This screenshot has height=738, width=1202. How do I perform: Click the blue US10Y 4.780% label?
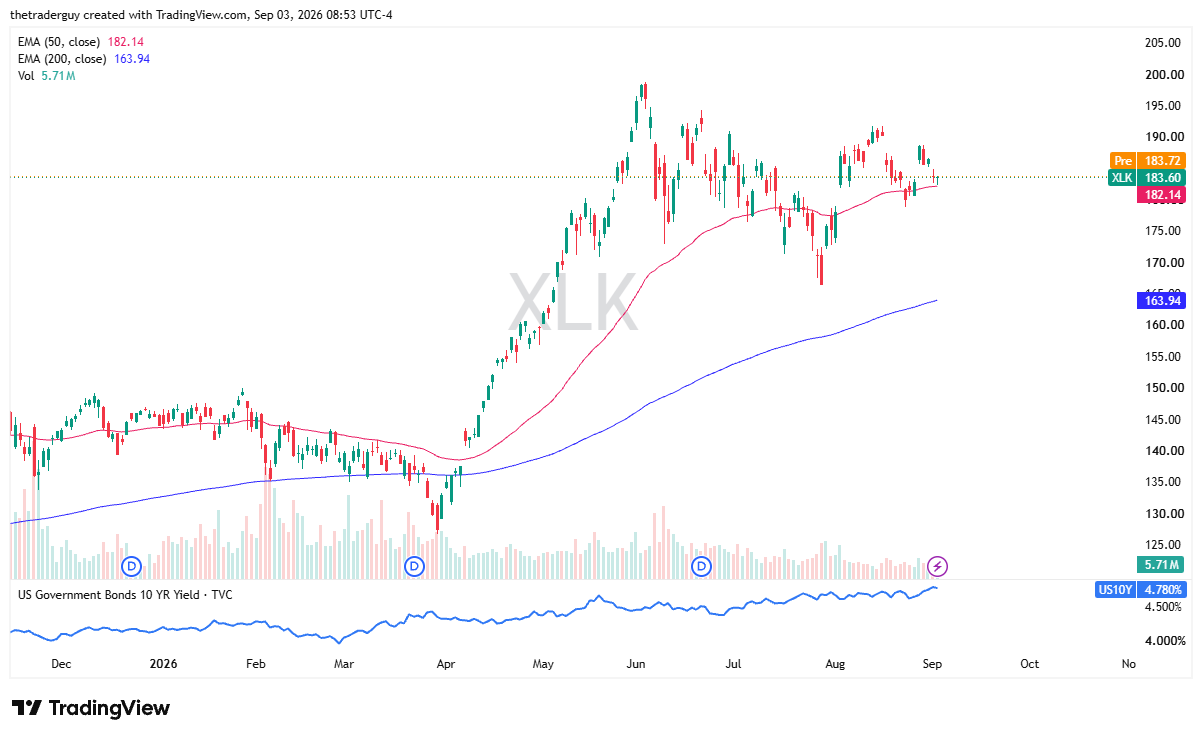1141,590
